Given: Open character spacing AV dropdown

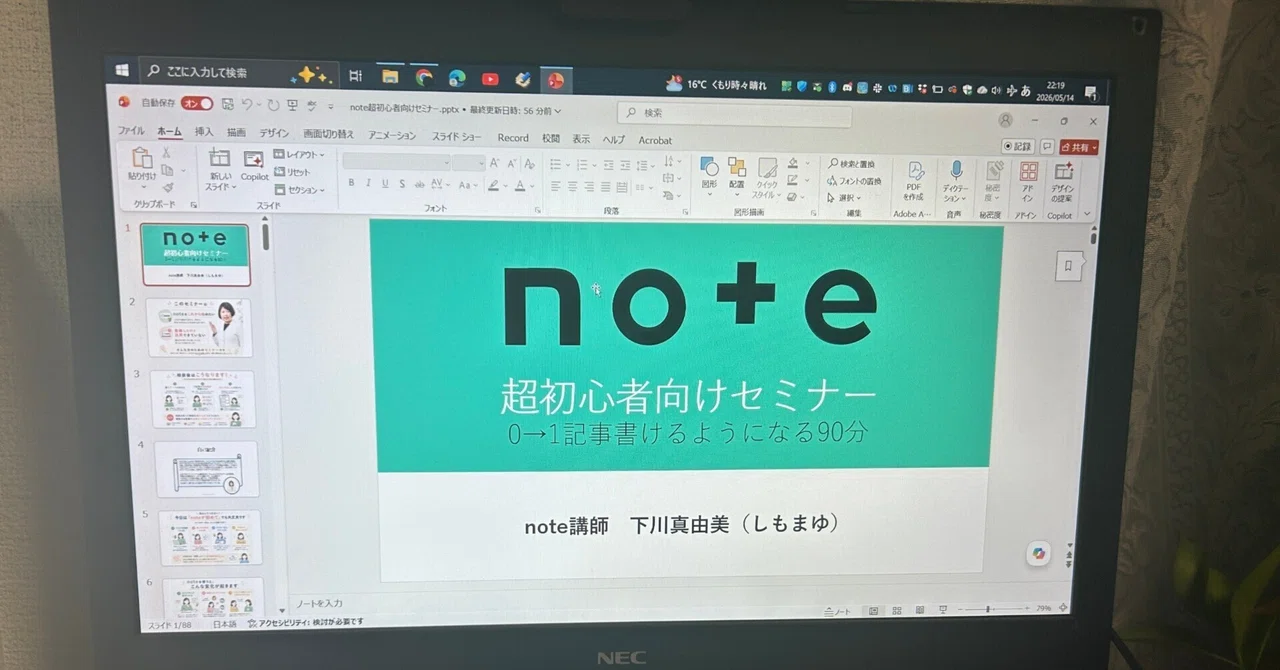Looking at the screenshot, I should tap(440, 185).
